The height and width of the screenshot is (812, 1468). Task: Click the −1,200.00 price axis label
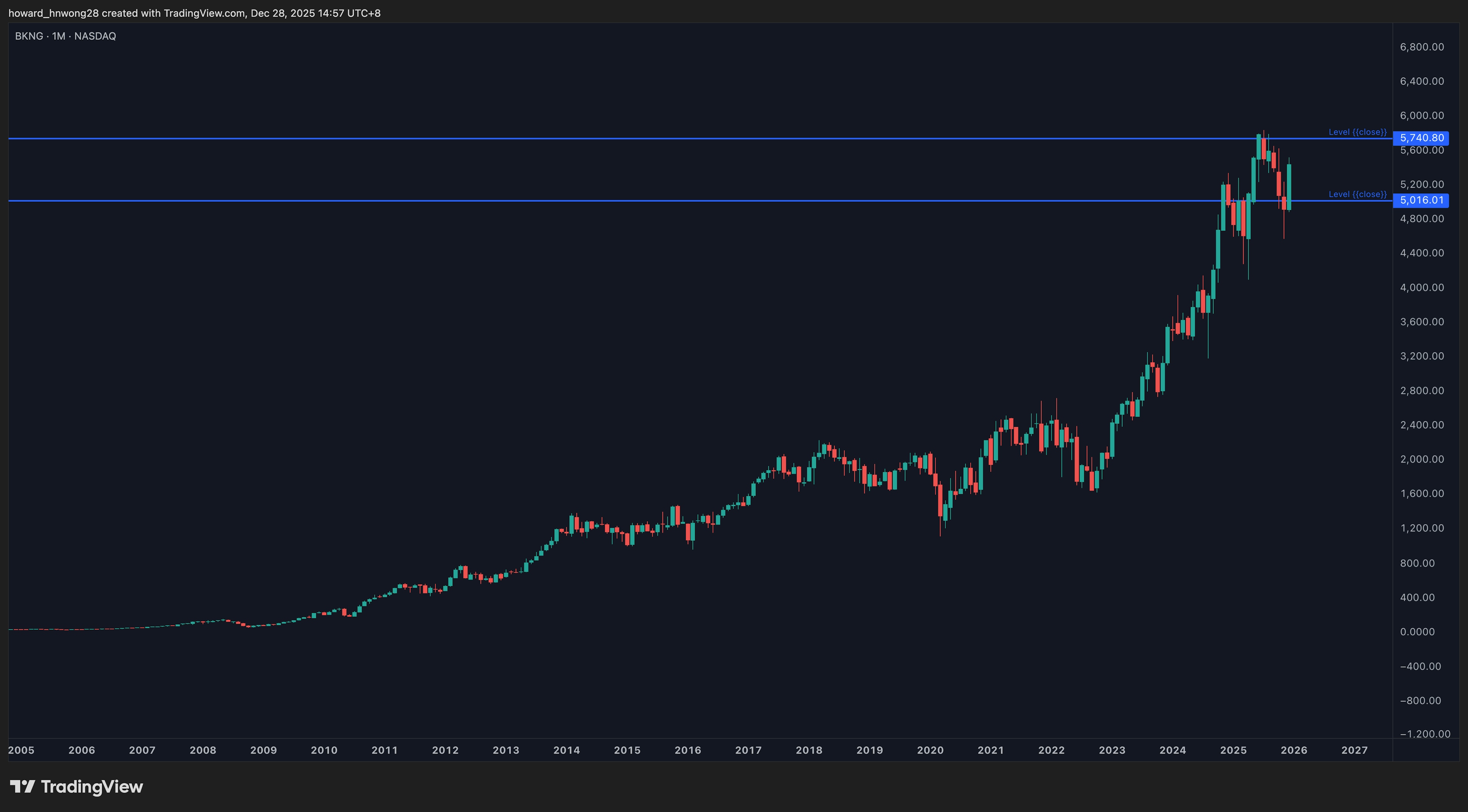coord(1425,733)
